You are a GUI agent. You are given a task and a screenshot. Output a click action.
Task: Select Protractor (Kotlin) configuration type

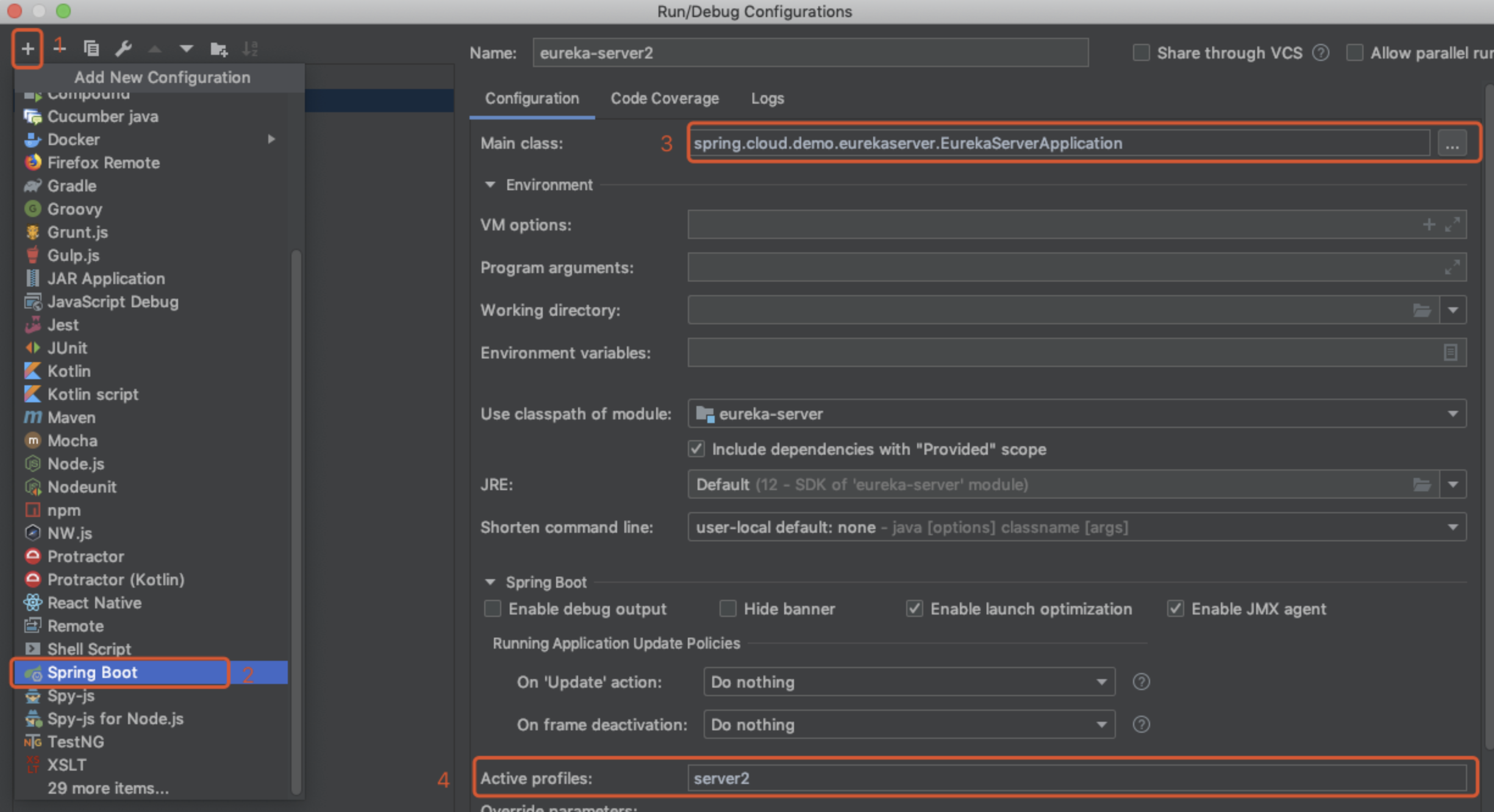151,580
